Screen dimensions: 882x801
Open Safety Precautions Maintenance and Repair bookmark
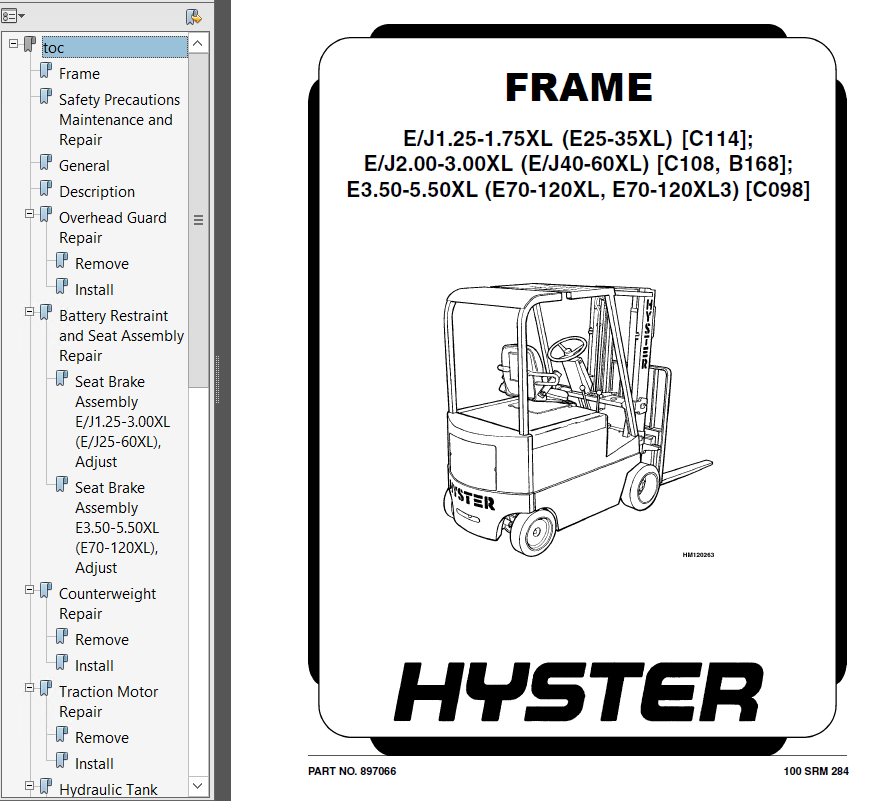[x=119, y=120]
